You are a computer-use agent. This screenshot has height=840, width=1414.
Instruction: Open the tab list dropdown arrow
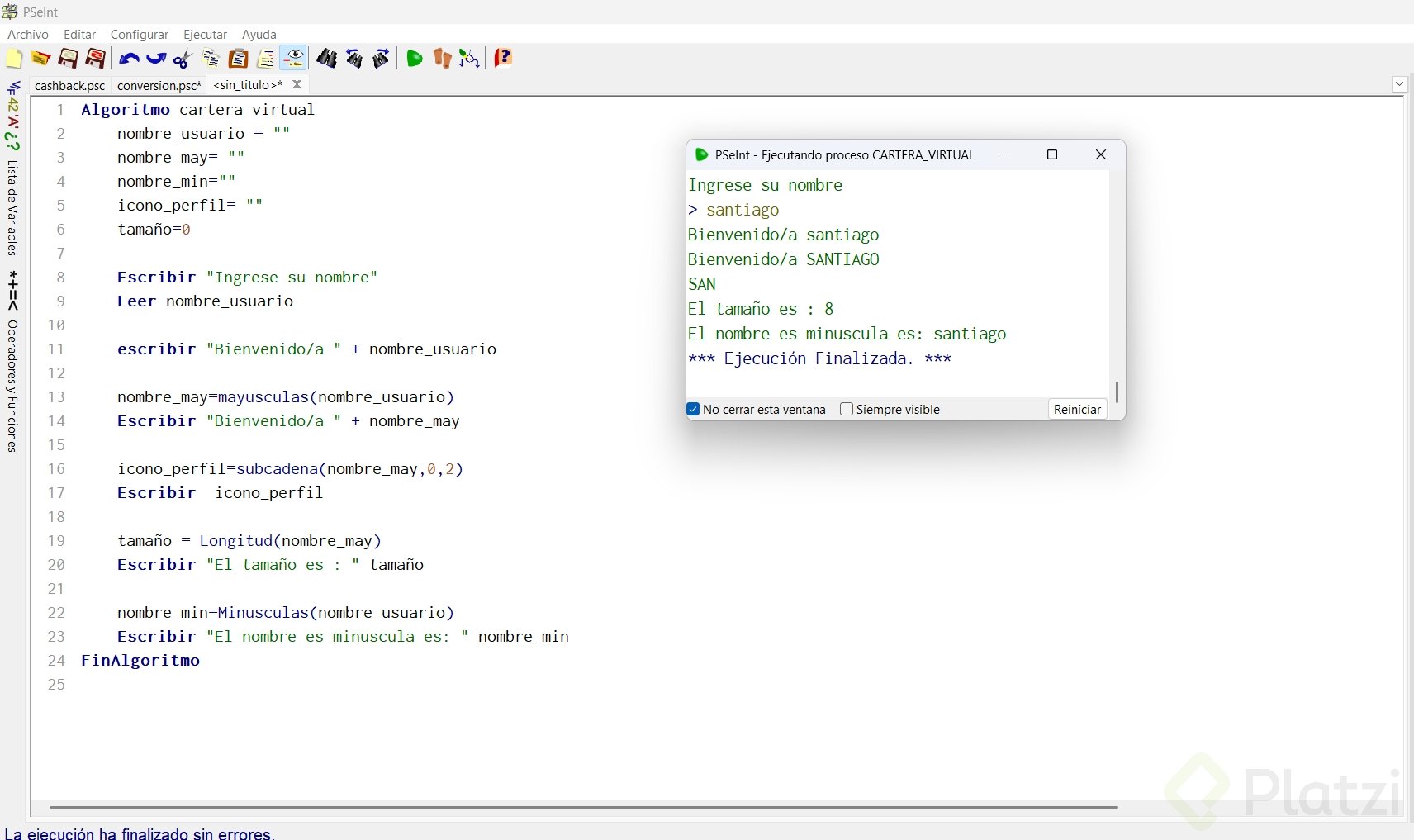(1399, 83)
